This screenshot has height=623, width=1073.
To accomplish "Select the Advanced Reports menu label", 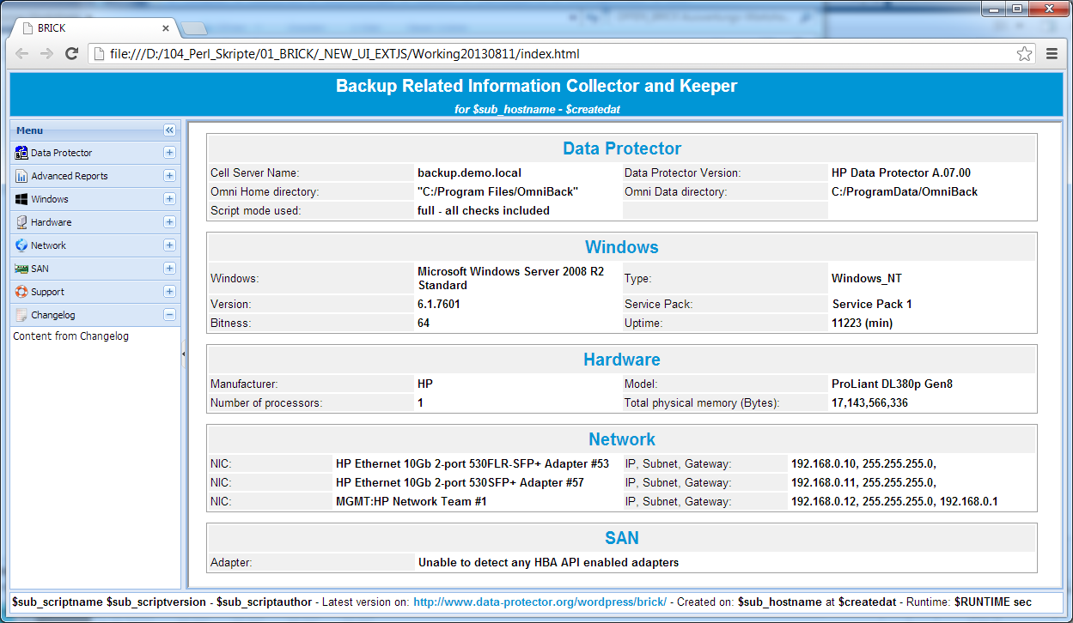I will (x=69, y=176).
